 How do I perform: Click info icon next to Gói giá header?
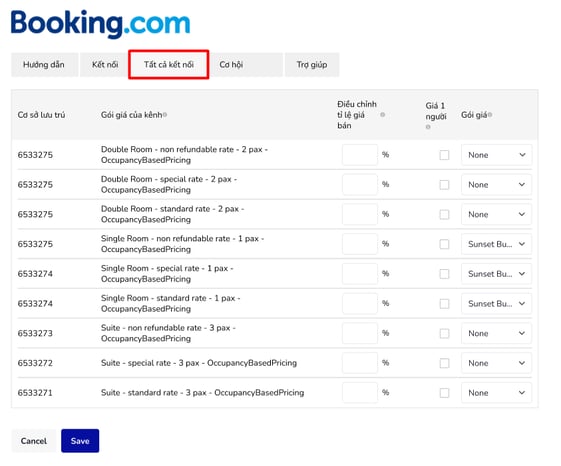tap(490, 115)
